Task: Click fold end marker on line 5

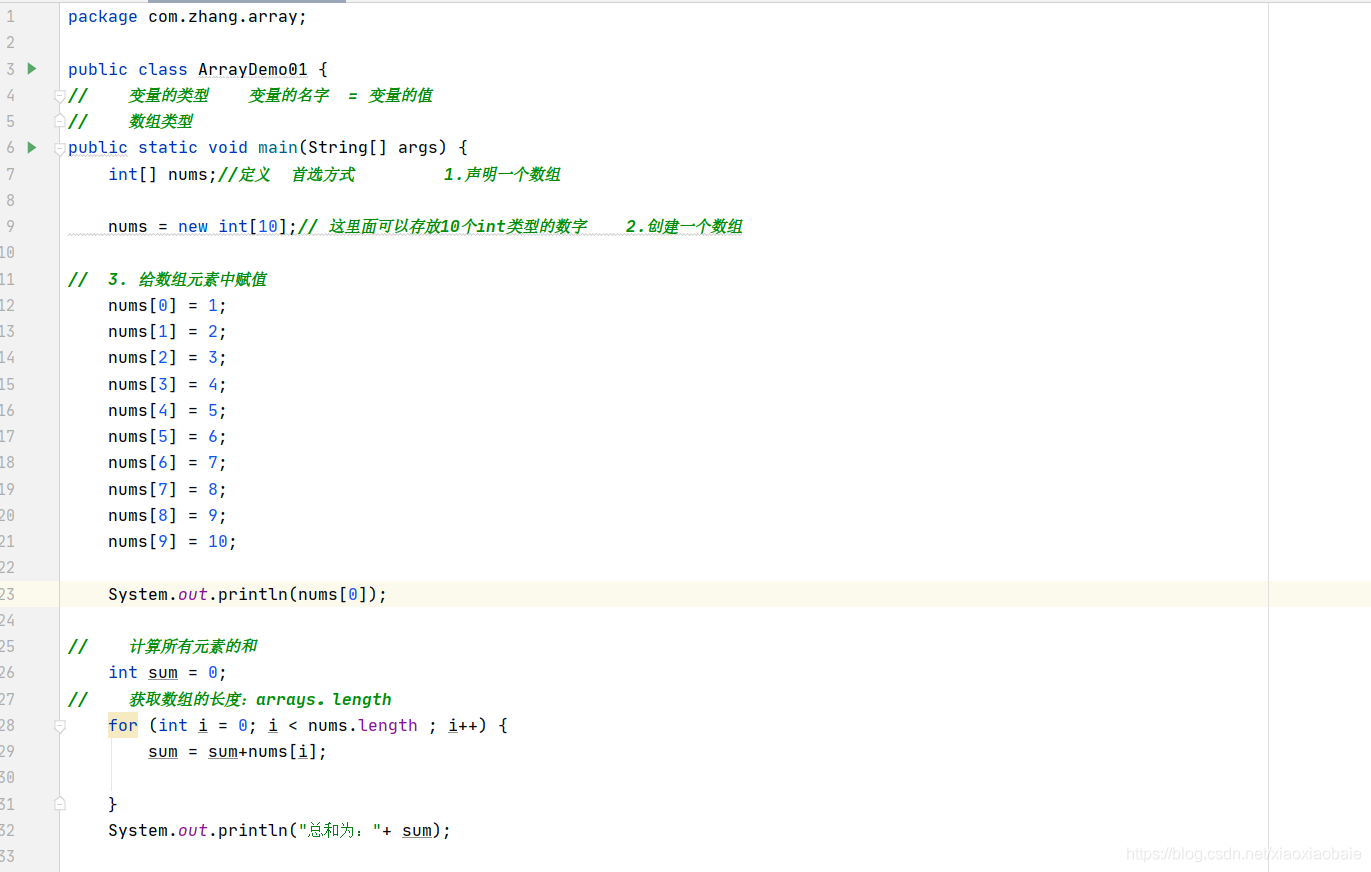Action: pyautogui.click(x=60, y=121)
